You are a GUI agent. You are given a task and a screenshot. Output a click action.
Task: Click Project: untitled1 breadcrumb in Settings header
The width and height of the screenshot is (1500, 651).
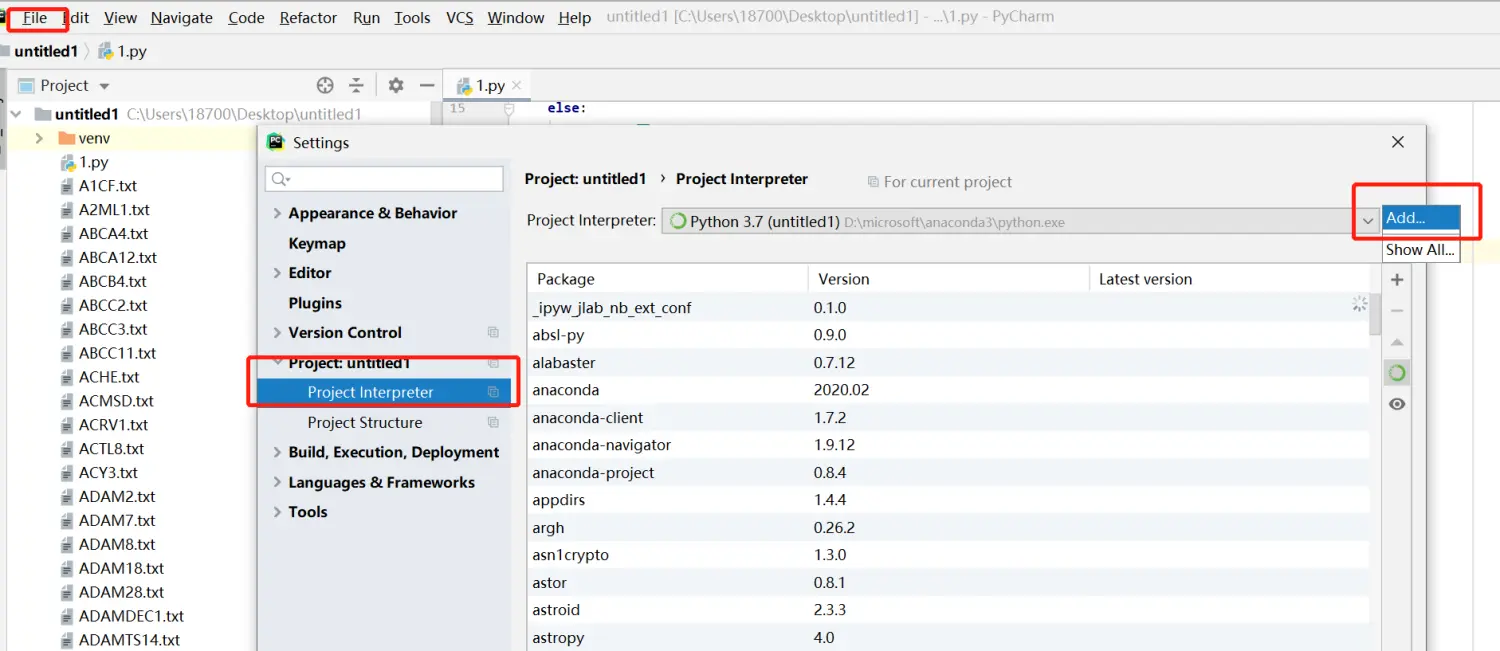pos(586,179)
